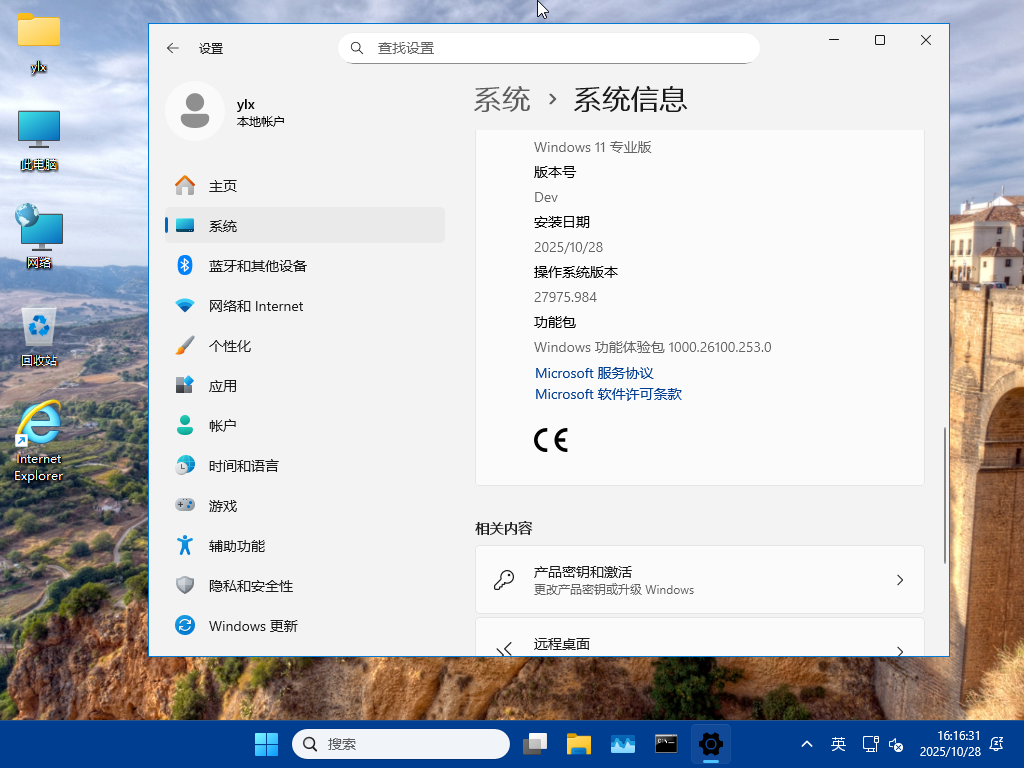Viewport: 1024px width, 768px height.
Task: Open Accounts settings page
Action: [x=222, y=426]
